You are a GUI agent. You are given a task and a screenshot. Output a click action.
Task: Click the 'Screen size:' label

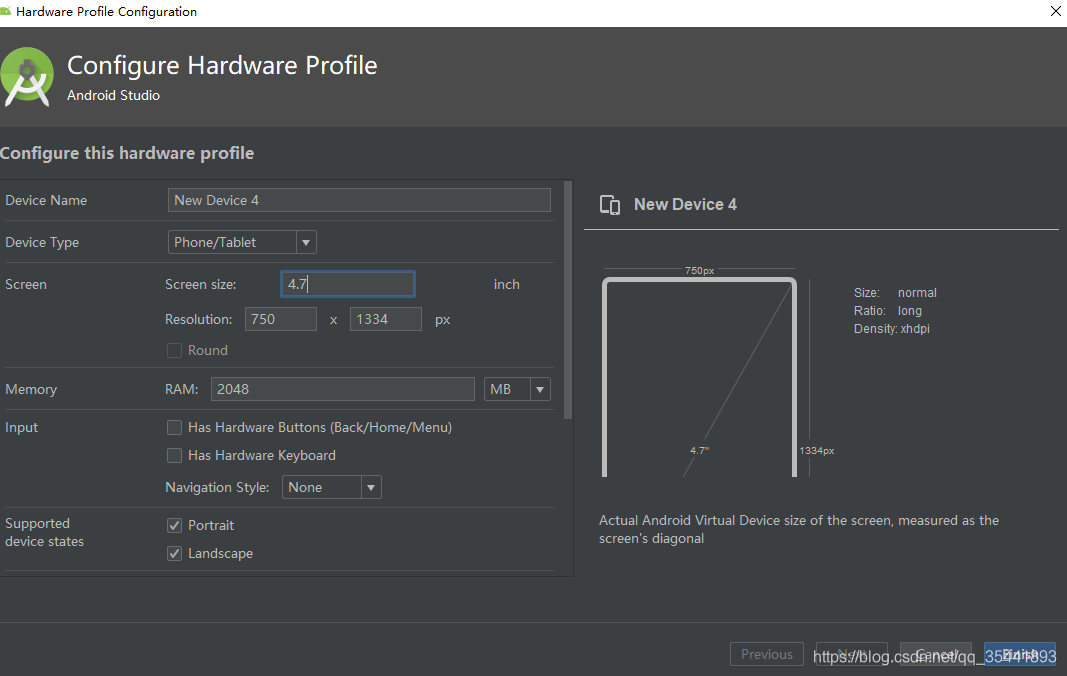[x=201, y=285]
